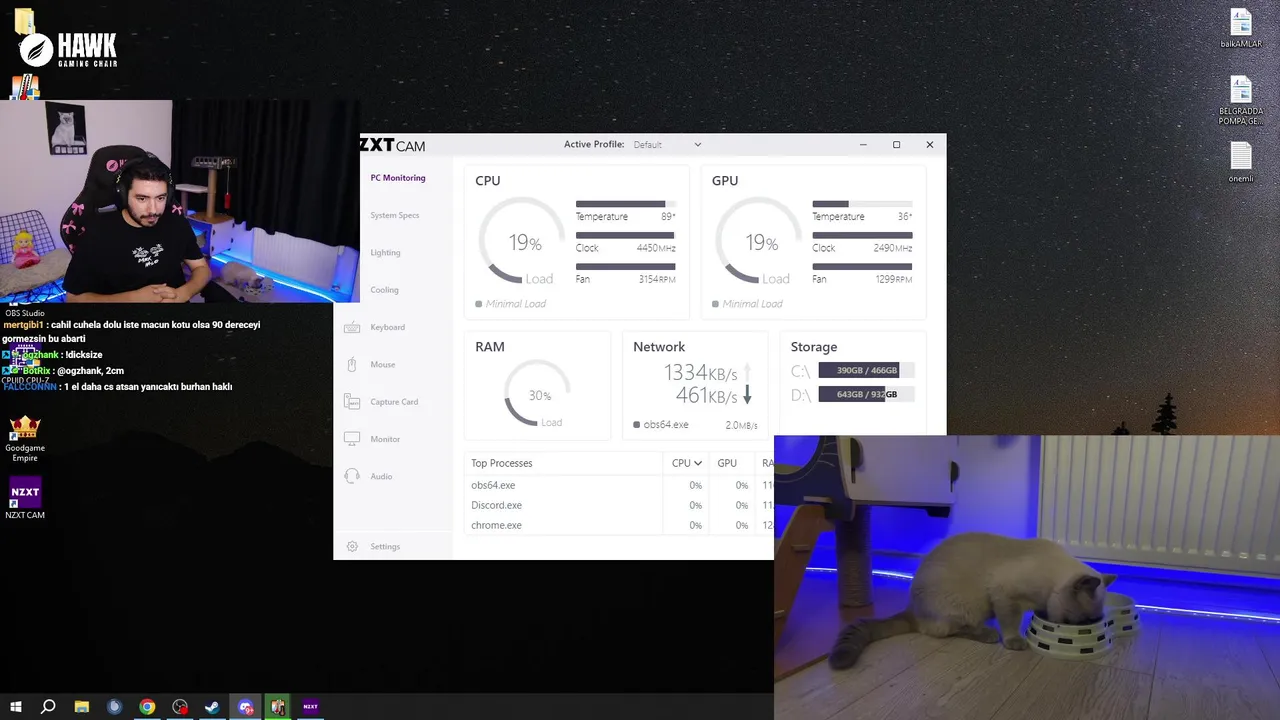Click the NZXT CAM window logo

tap(392, 145)
